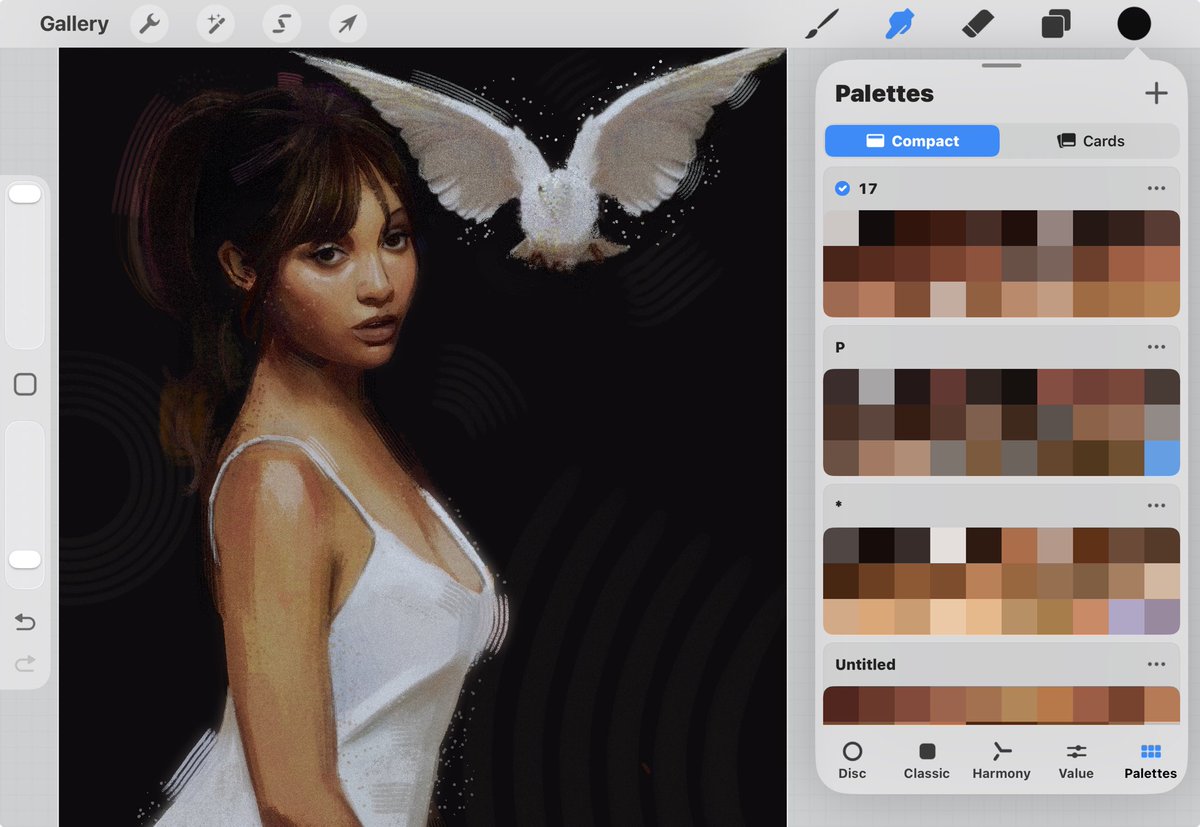Image resolution: width=1200 pixels, height=827 pixels.
Task: Activate the Selection tool S icon
Action: [x=281, y=24]
